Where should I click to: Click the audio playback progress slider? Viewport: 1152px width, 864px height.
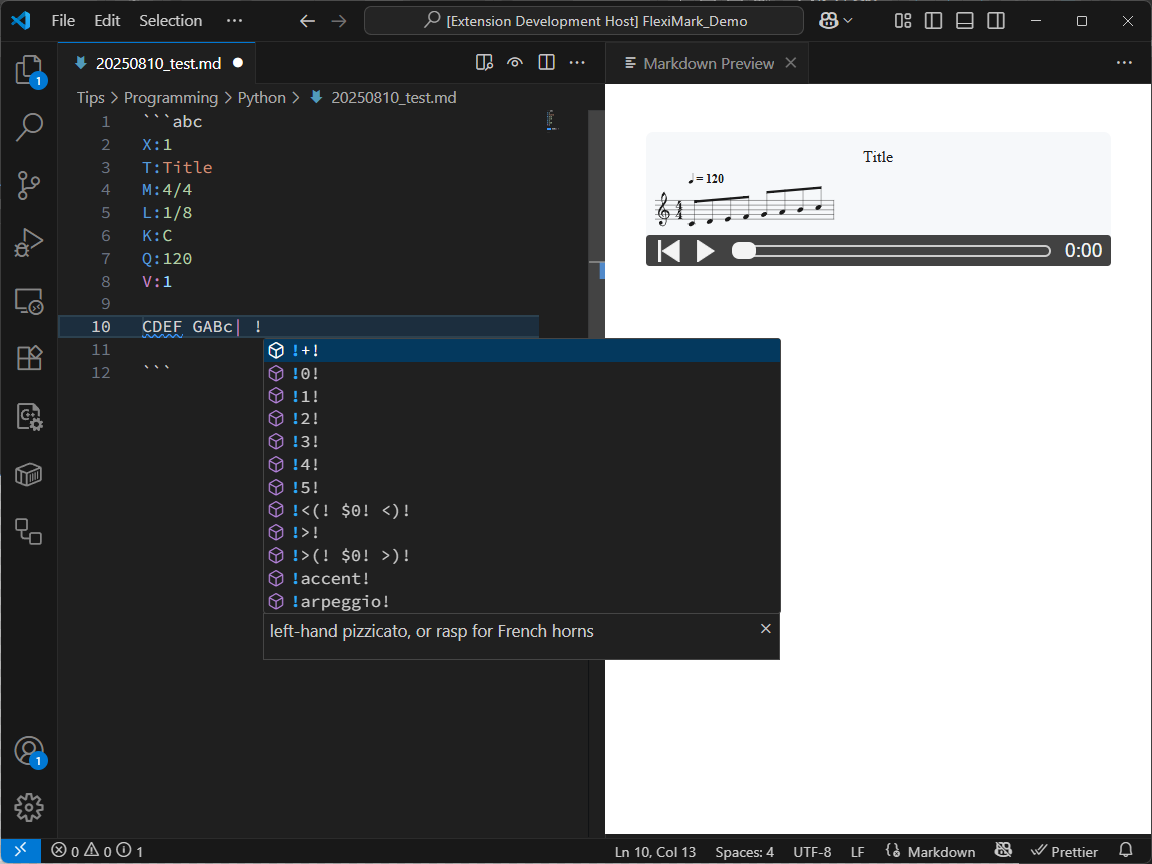[890, 251]
